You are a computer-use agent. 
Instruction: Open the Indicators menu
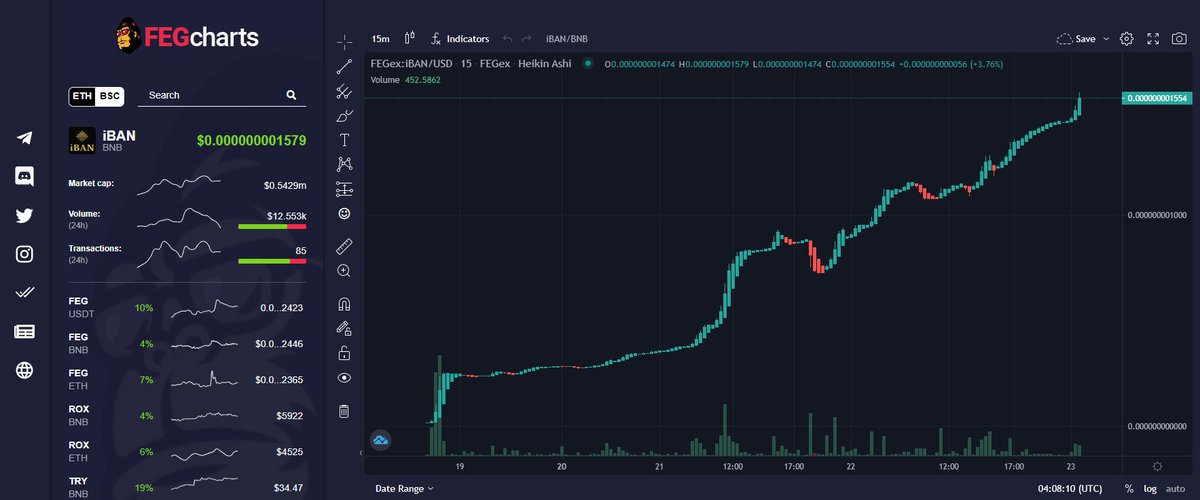(460, 39)
